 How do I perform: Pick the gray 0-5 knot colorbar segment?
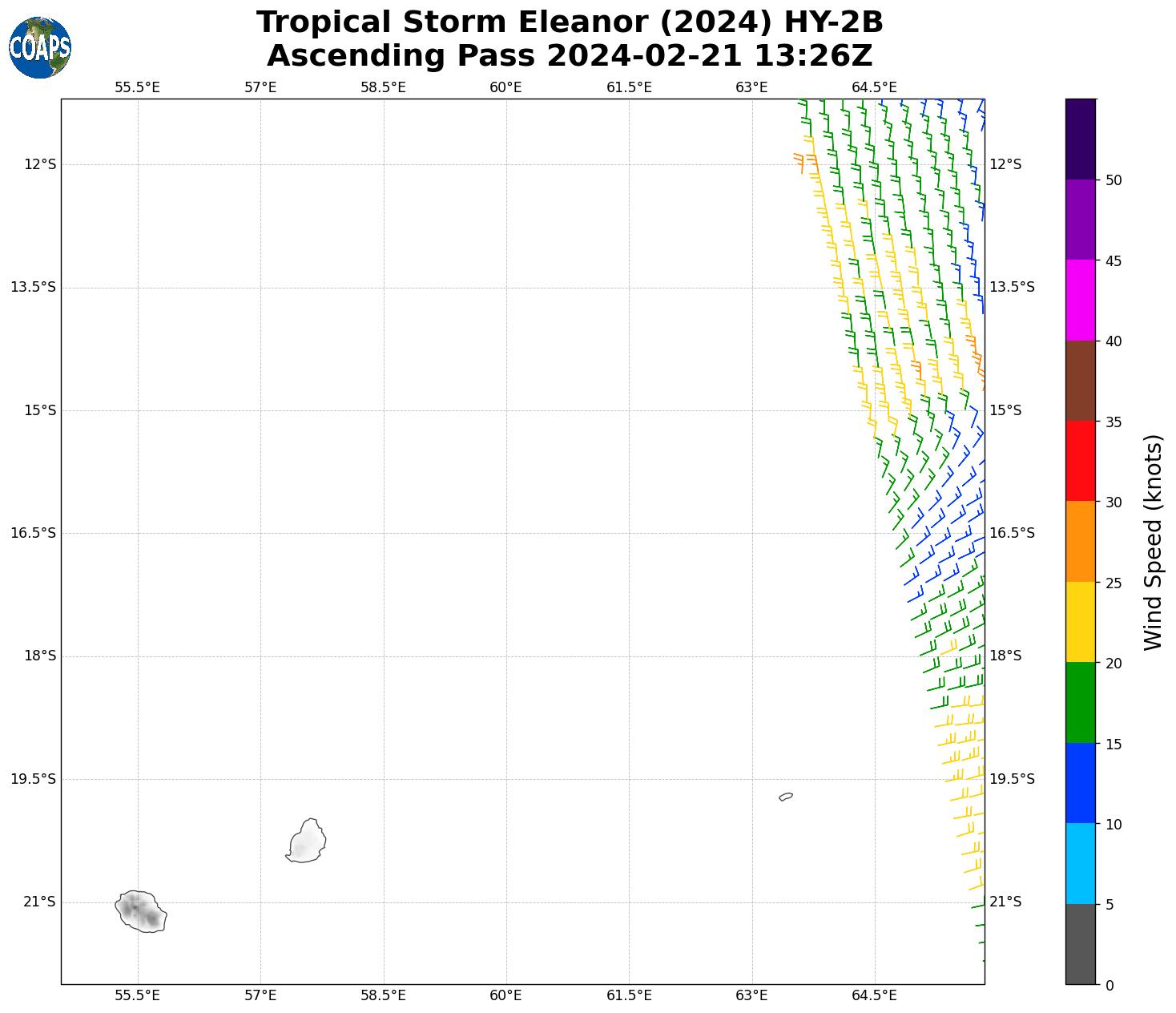pos(1081,944)
